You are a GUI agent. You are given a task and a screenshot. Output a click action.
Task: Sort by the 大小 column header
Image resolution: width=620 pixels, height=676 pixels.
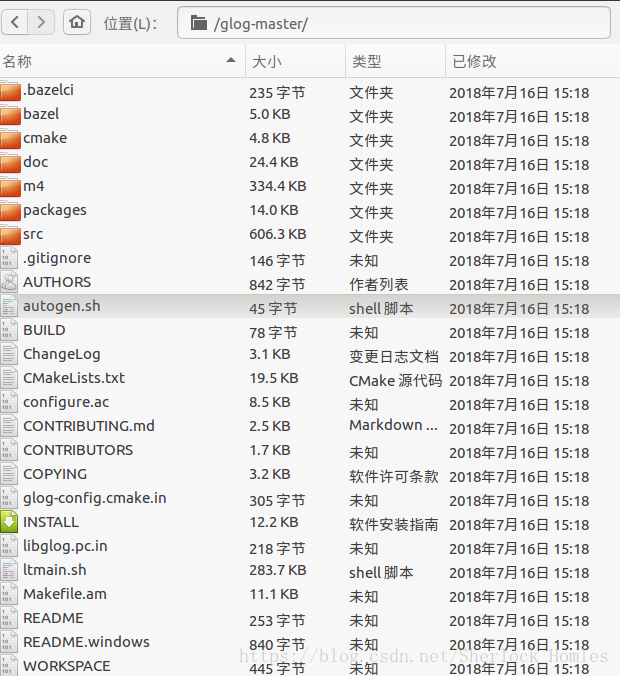click(x=296, y=61)
